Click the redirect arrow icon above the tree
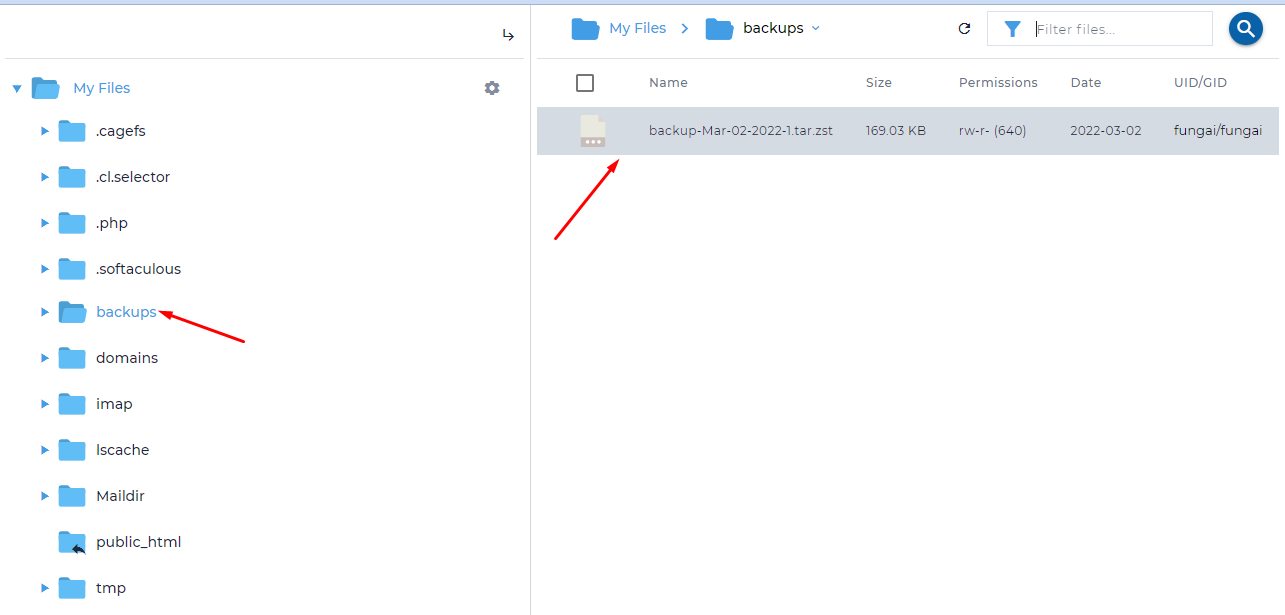Image resolution: width=1285 pixels, height=615 pixels. click(508, 34)
